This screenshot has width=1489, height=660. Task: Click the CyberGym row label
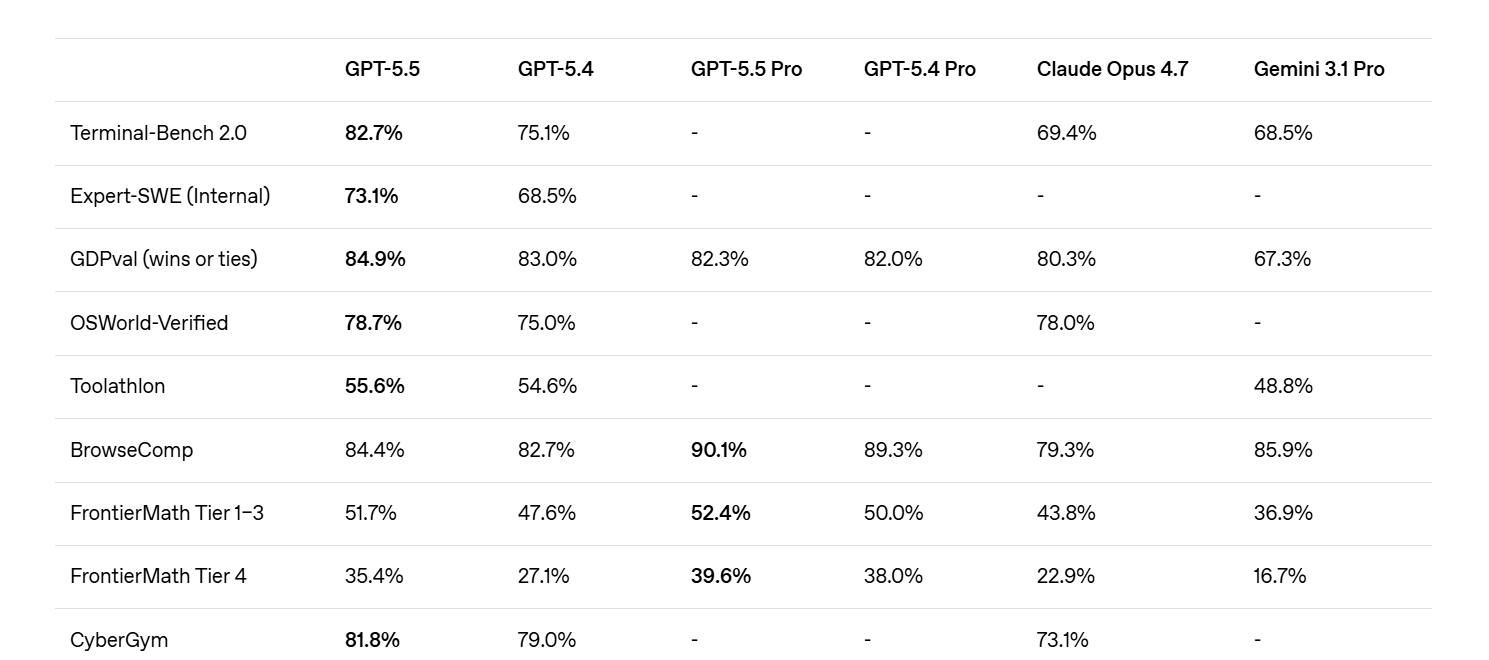coord(119,640)
